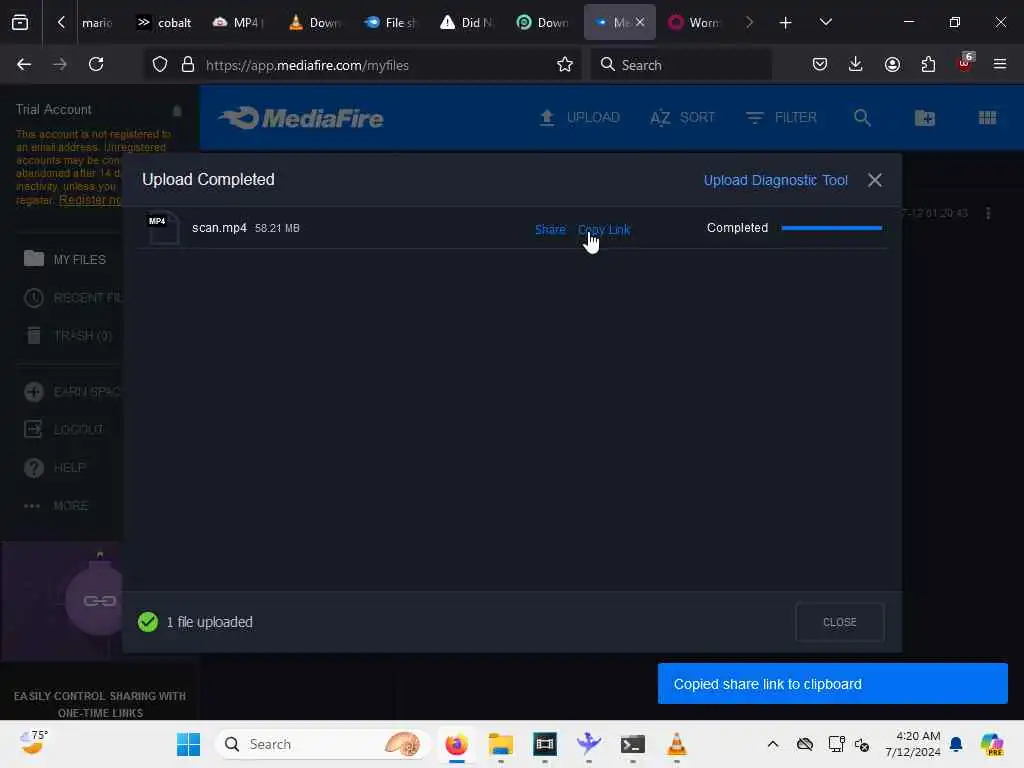This screenshot has height=768, width=1024.
Task: Open the Extensions puzzle icon
Action: click(928, 65)
